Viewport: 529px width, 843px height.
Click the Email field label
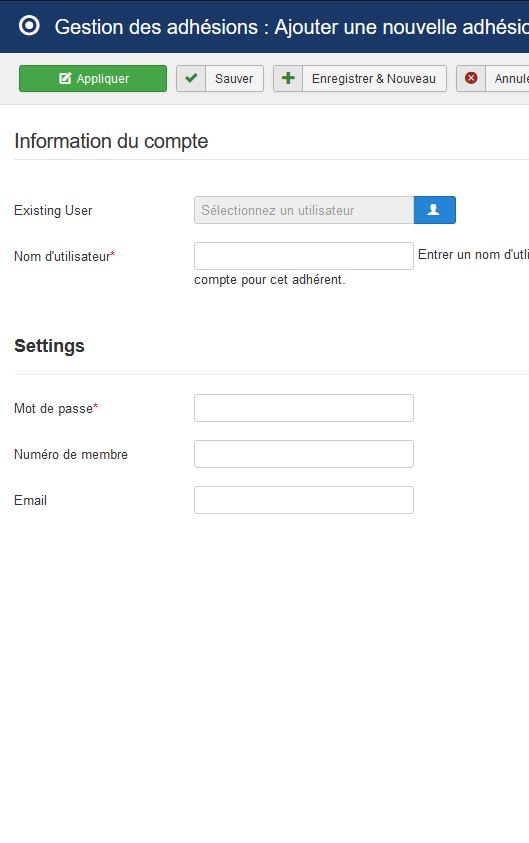pyautogui.click(x=30, y=501)
